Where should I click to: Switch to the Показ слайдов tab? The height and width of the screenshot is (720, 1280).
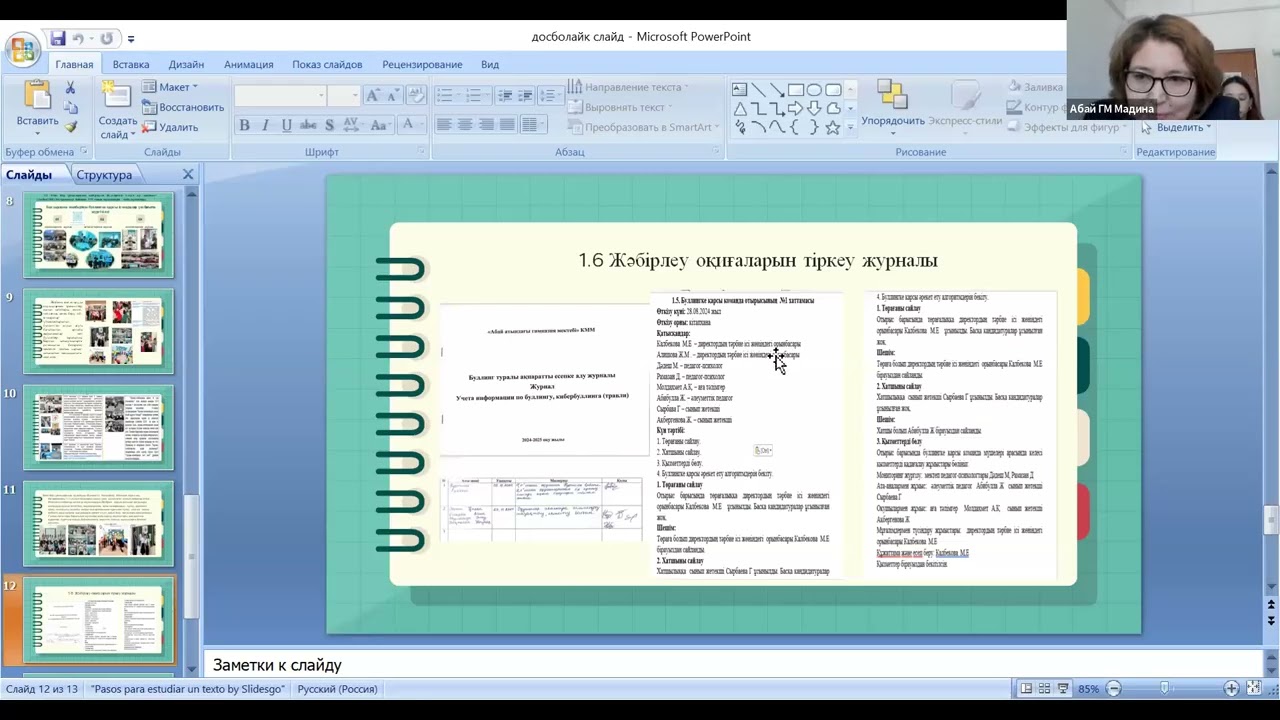click(327, 64)
